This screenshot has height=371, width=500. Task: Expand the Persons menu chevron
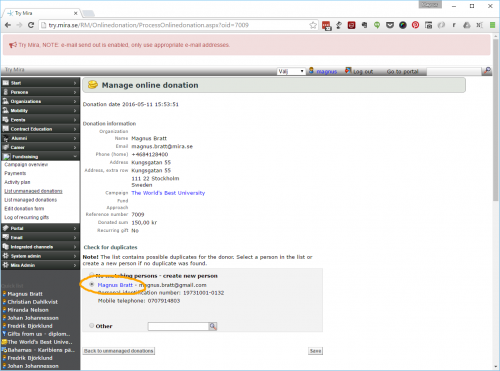tap(75, 92)
